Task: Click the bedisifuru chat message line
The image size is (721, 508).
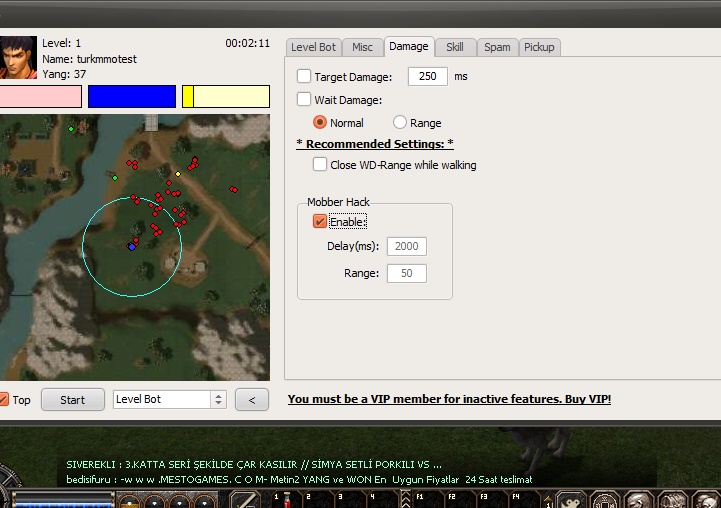Action: pyautogui.click(x=299, y=479)
